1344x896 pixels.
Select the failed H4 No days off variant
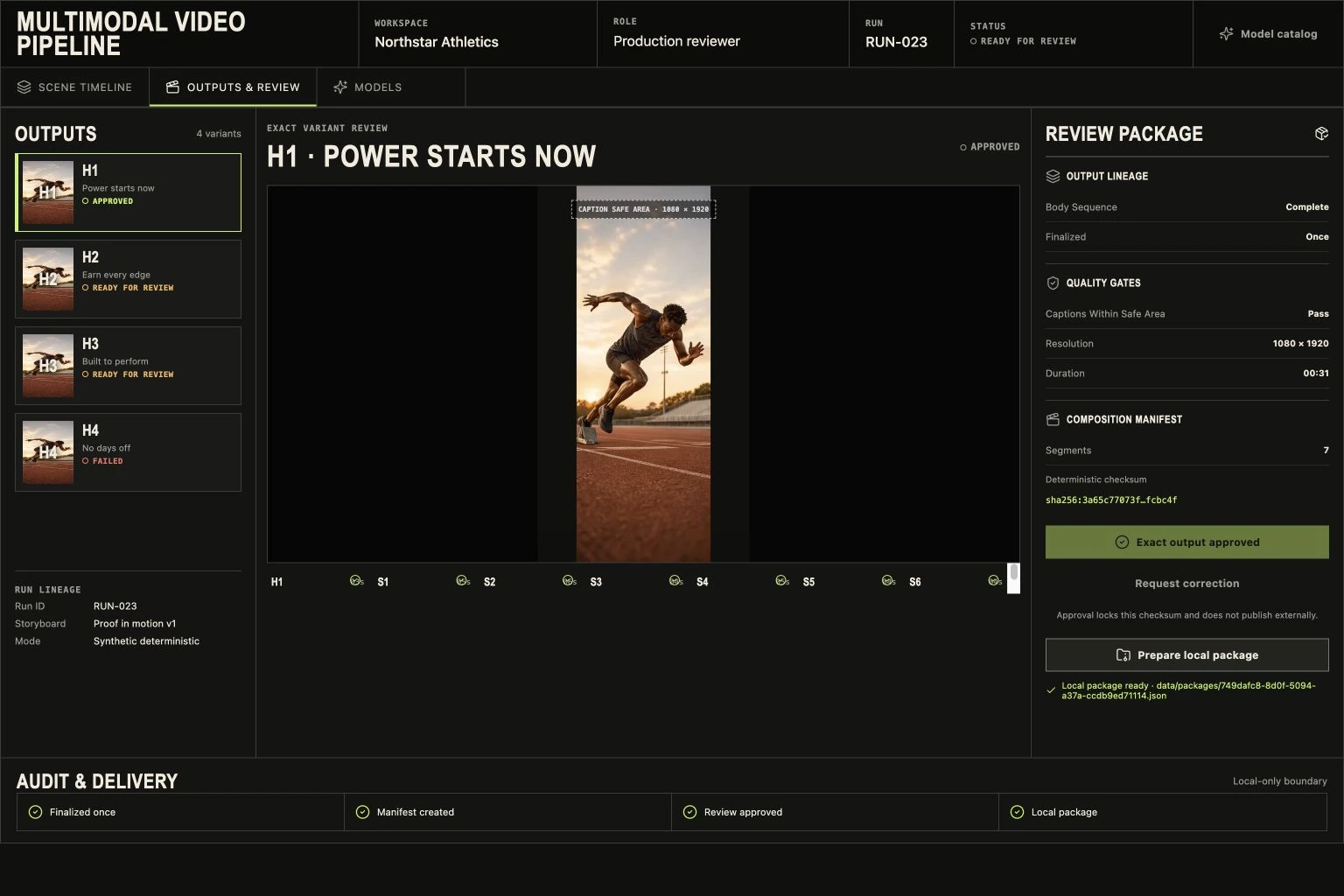(x=128, y=452)
